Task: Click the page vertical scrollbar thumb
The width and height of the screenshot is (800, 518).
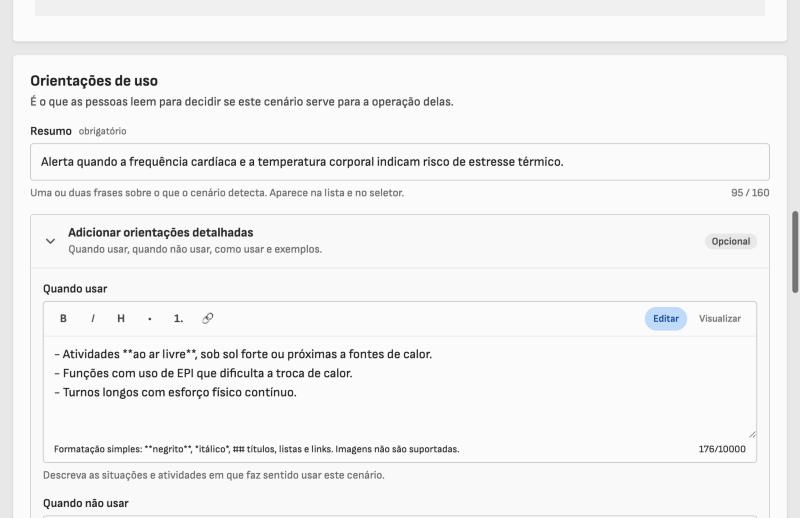Action: 795,252
